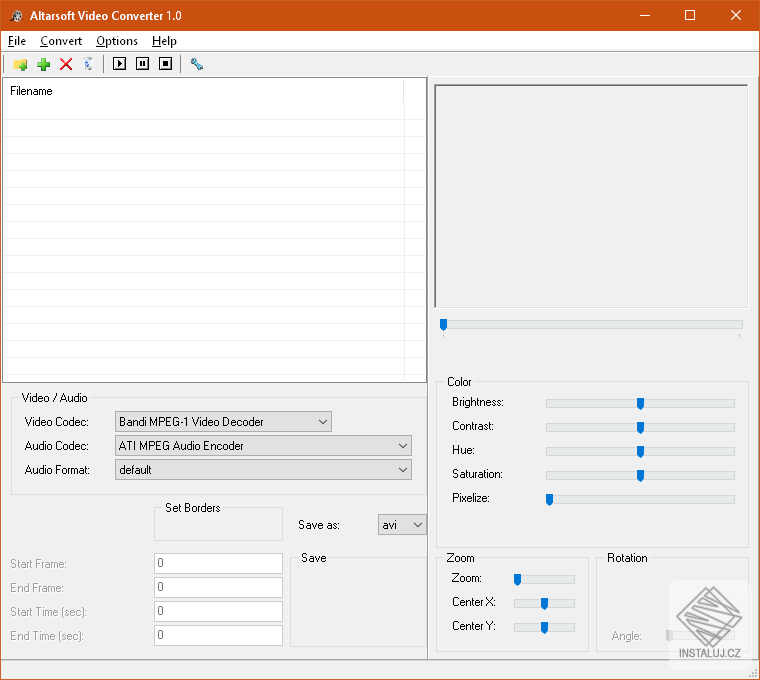Click the open folder toolbar icon
The width and height of the screenshot is (760, 680).
click(20, 64)
